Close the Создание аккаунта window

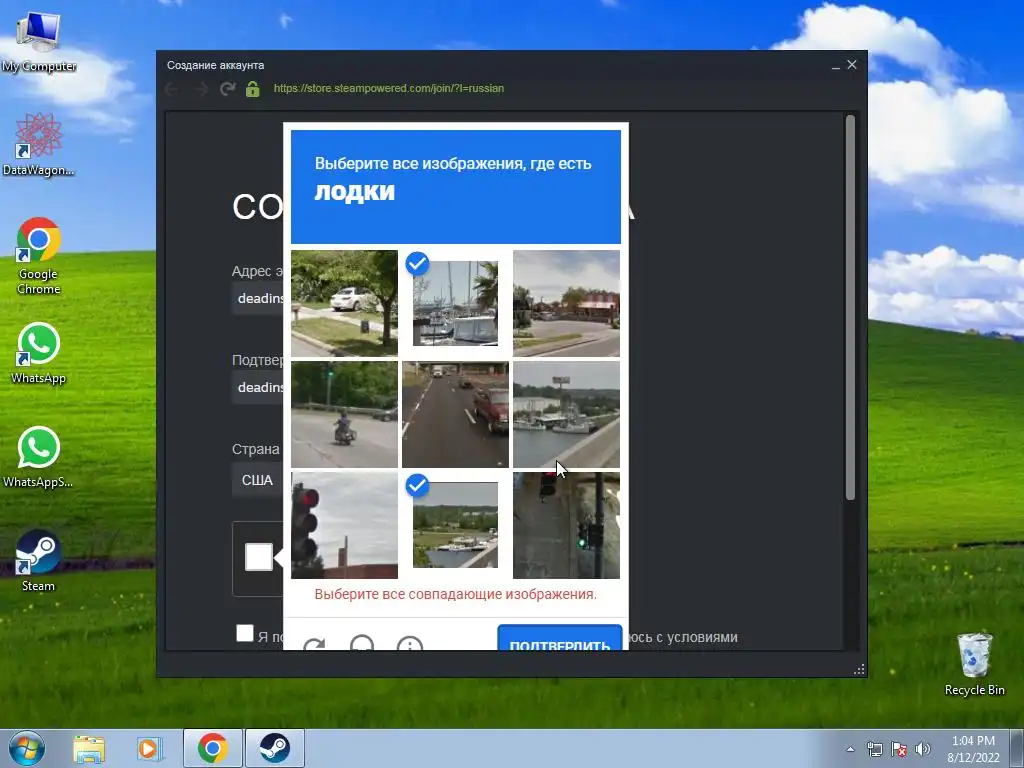[x=852, y=65]
